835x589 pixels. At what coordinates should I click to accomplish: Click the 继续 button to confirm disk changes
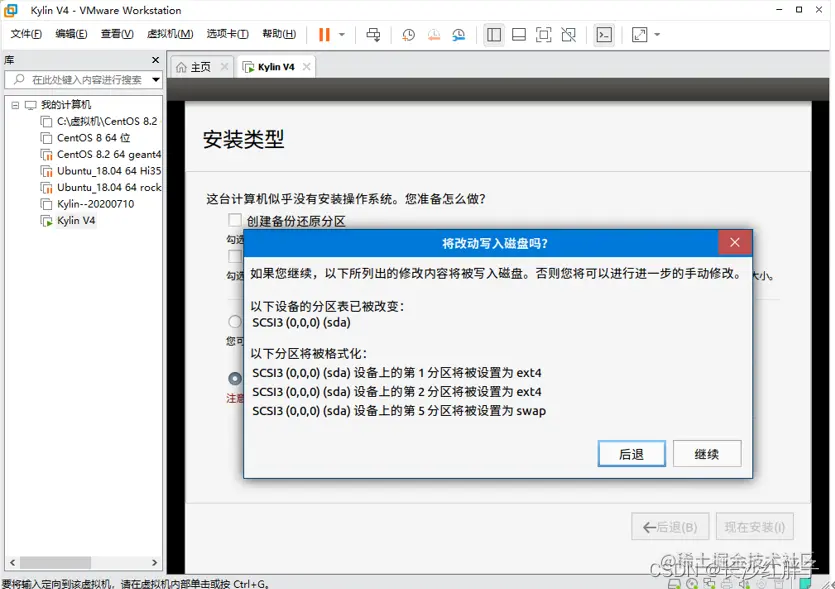coord(707,453)
